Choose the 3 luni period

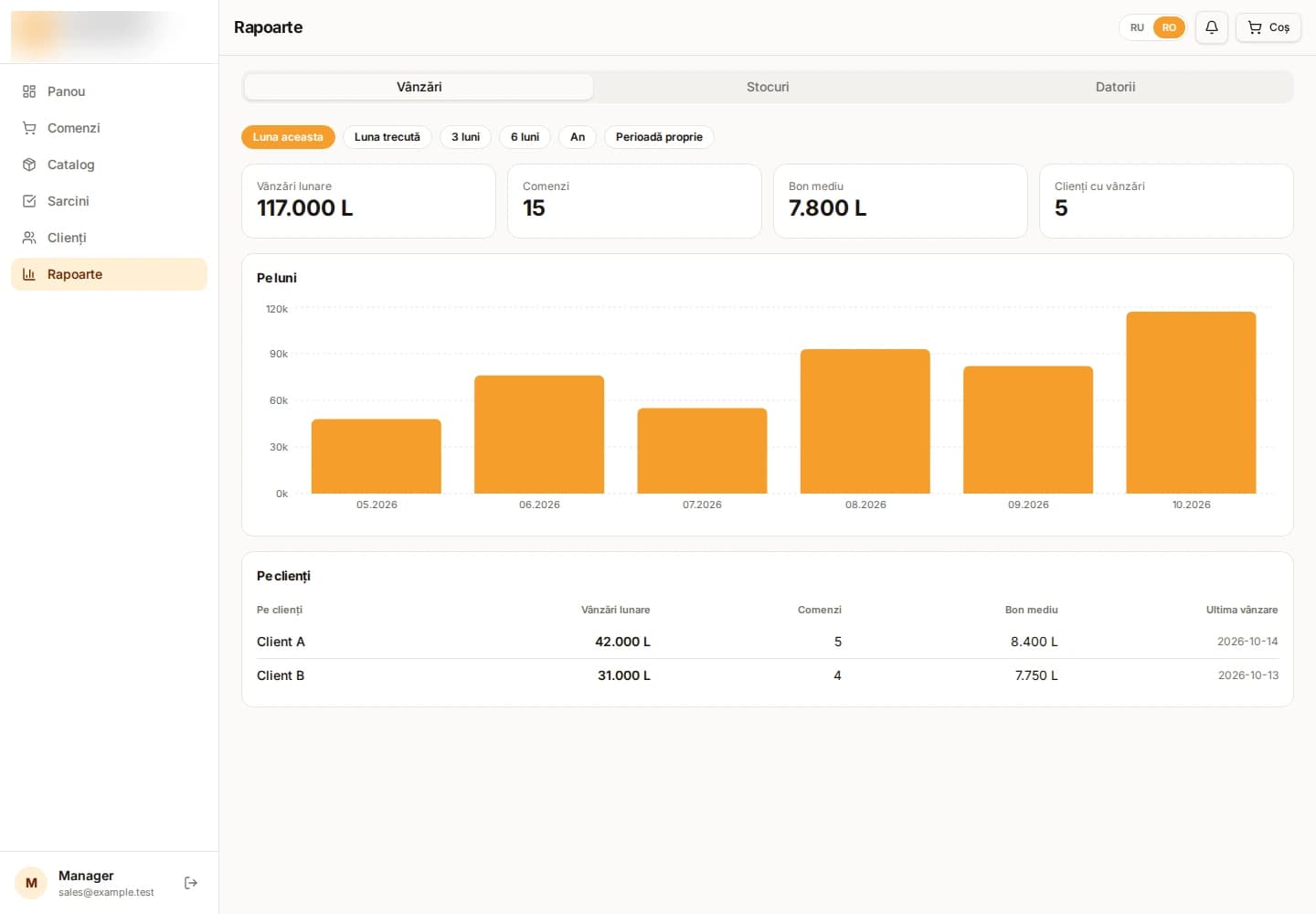465,137
